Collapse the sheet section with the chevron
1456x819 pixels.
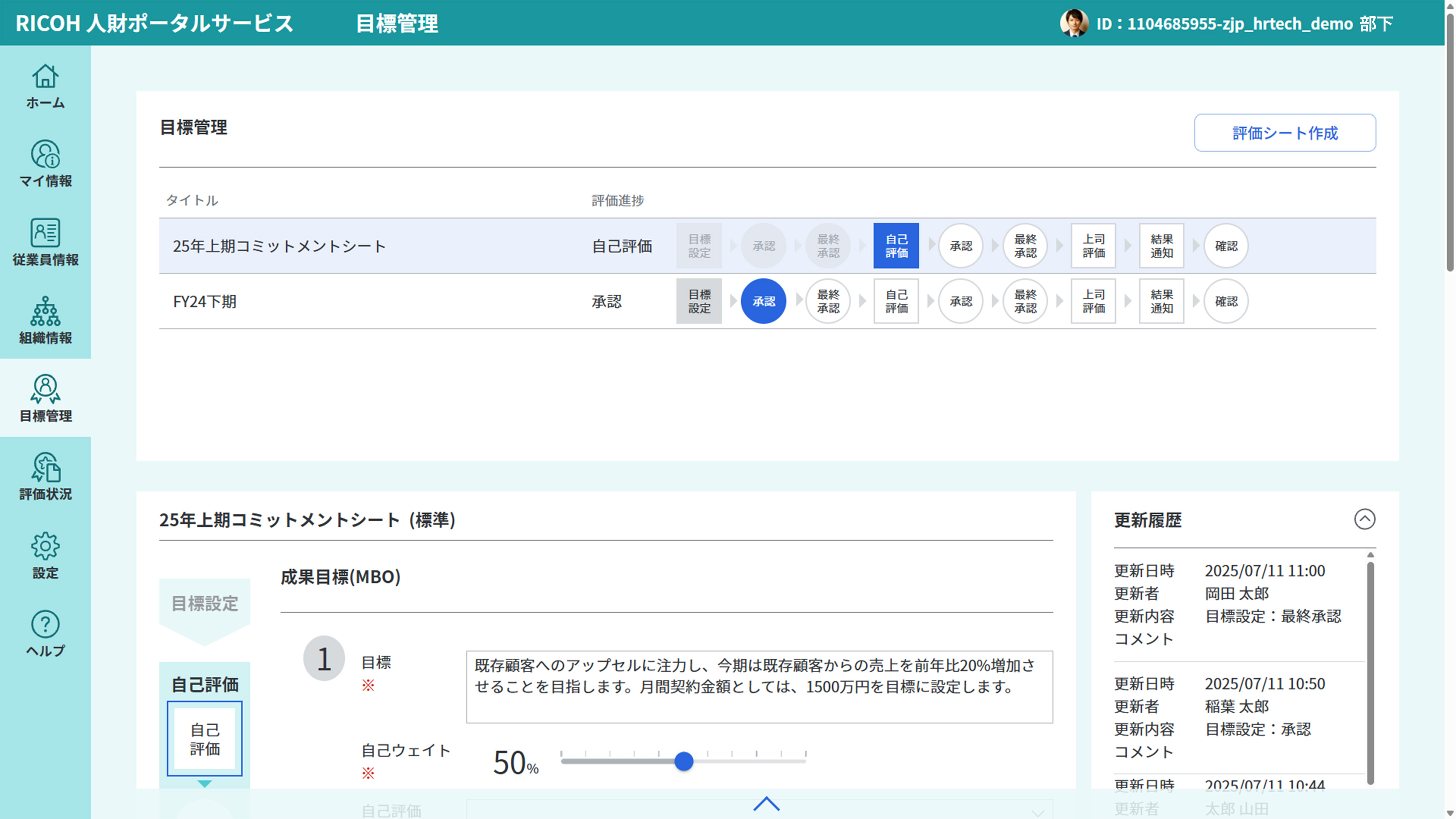click(x=767, y=804)
